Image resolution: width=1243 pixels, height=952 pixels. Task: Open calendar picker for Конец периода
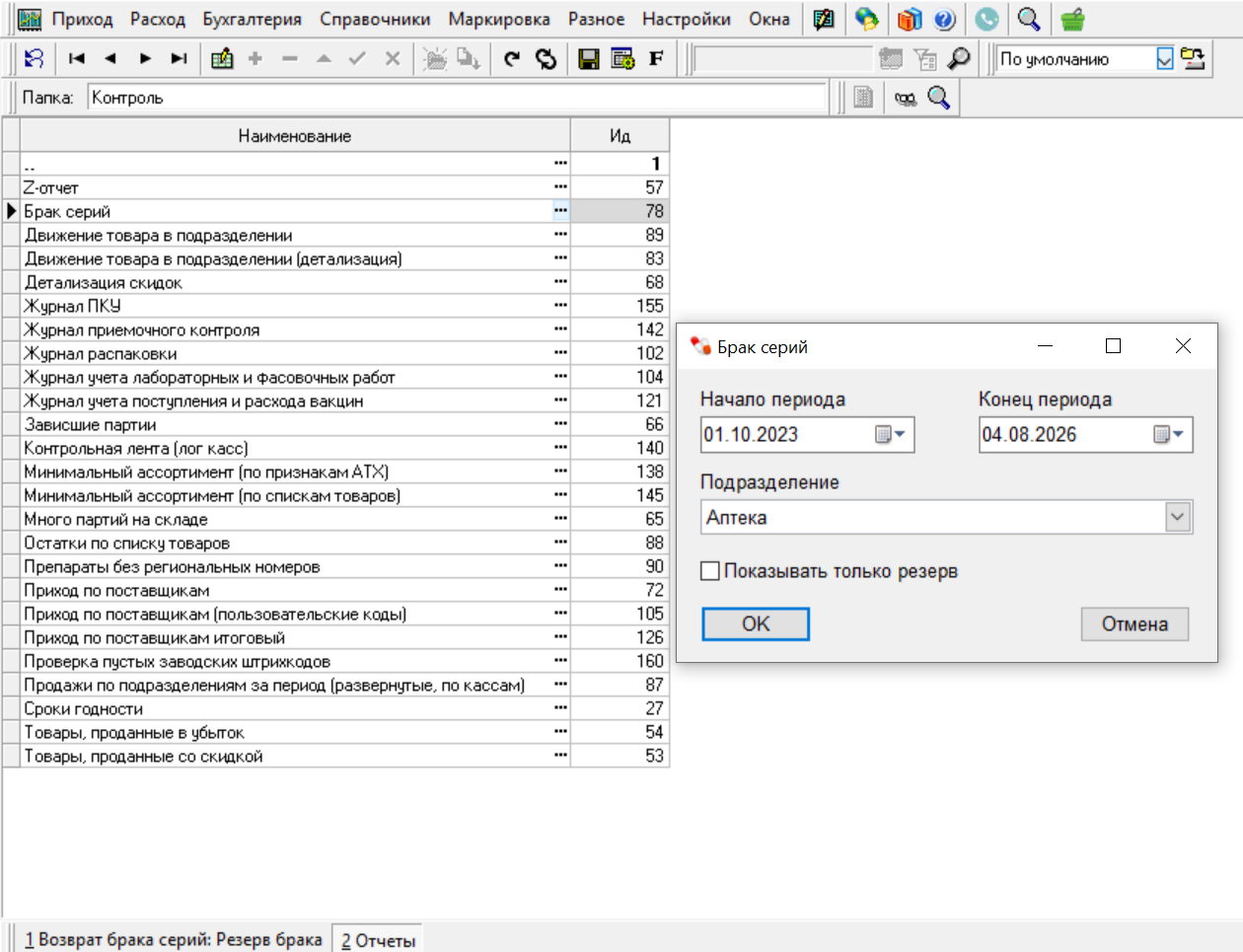pyautogui.click(x=1168, y=435)
